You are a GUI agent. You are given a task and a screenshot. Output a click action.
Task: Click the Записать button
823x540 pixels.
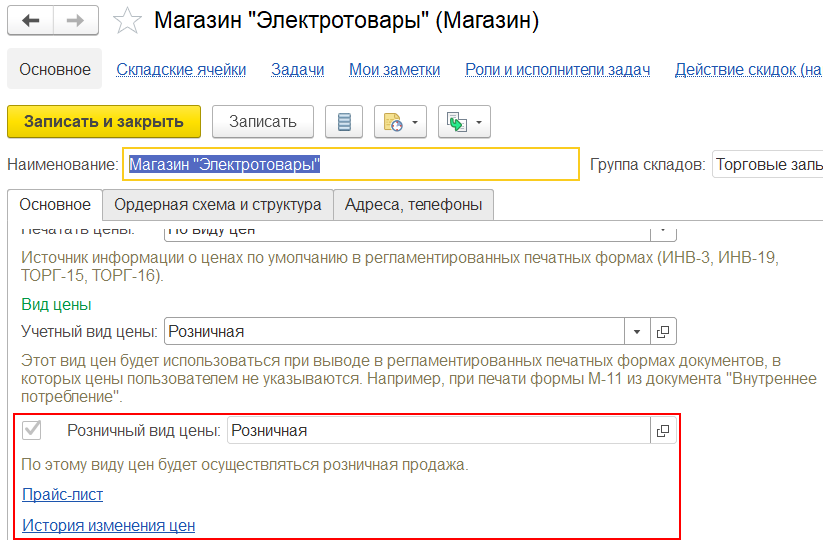pyautogui.click(x=263, y=122)
